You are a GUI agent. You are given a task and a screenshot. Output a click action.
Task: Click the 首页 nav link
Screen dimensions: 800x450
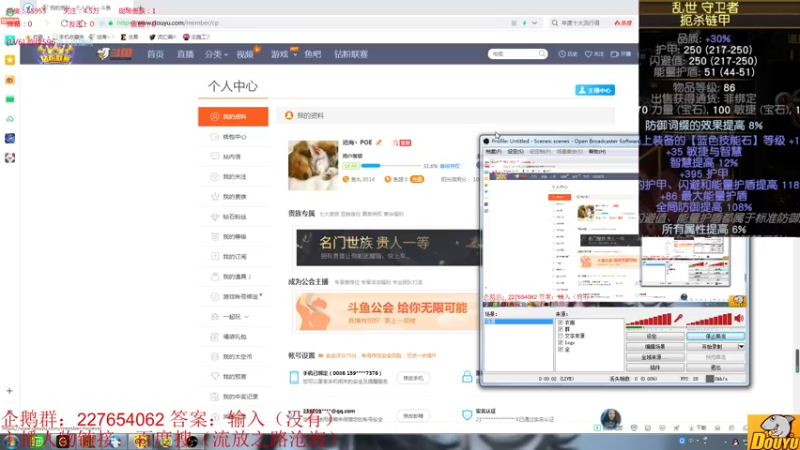click(155, 54)
